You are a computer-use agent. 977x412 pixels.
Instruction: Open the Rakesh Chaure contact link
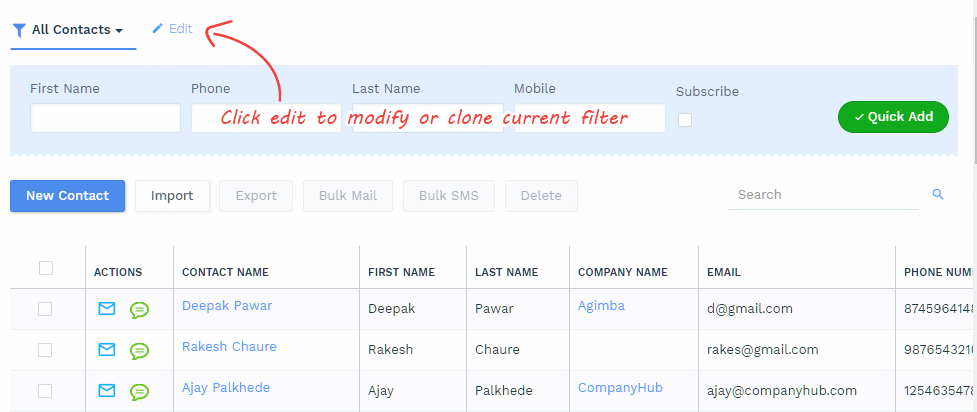coord(229,347)
